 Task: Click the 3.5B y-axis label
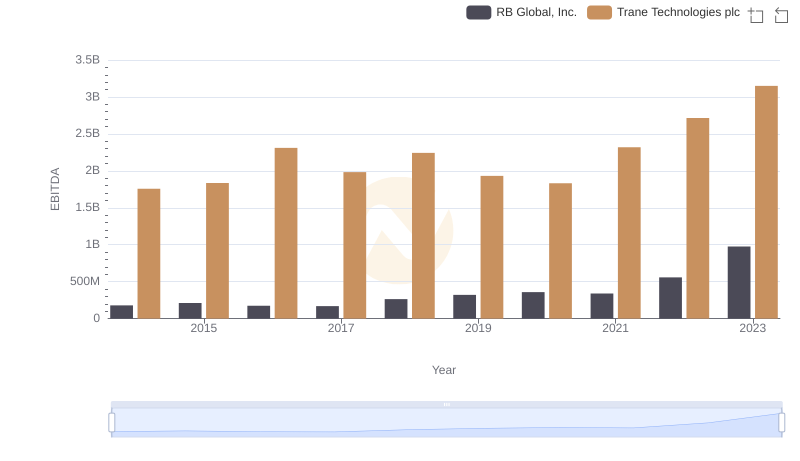87,60
